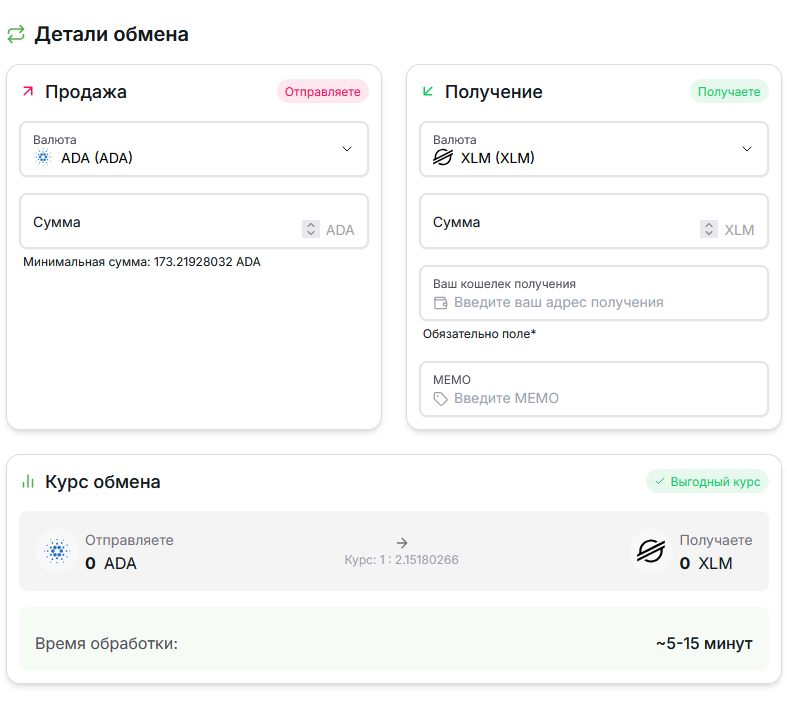Click the stepper arrows in XLM amount field
The image size is (787, 708).
coord(709,229)
